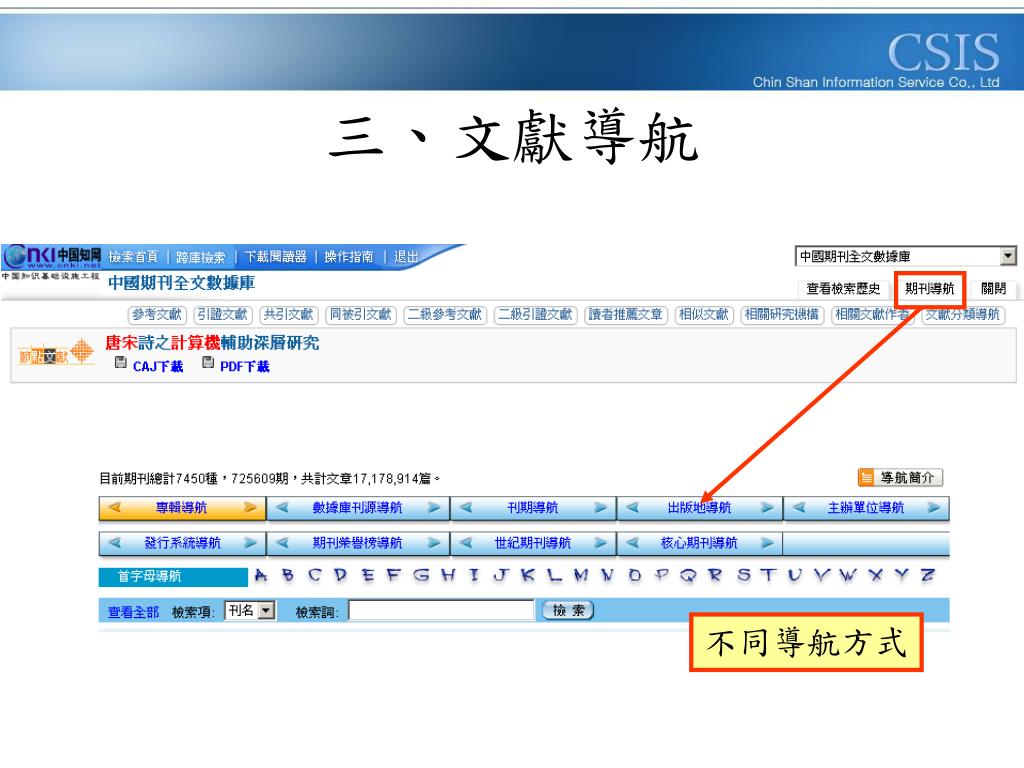The image size is (1024, 768).
Task: Click letter G in 首字母導航
Action: 421,576
